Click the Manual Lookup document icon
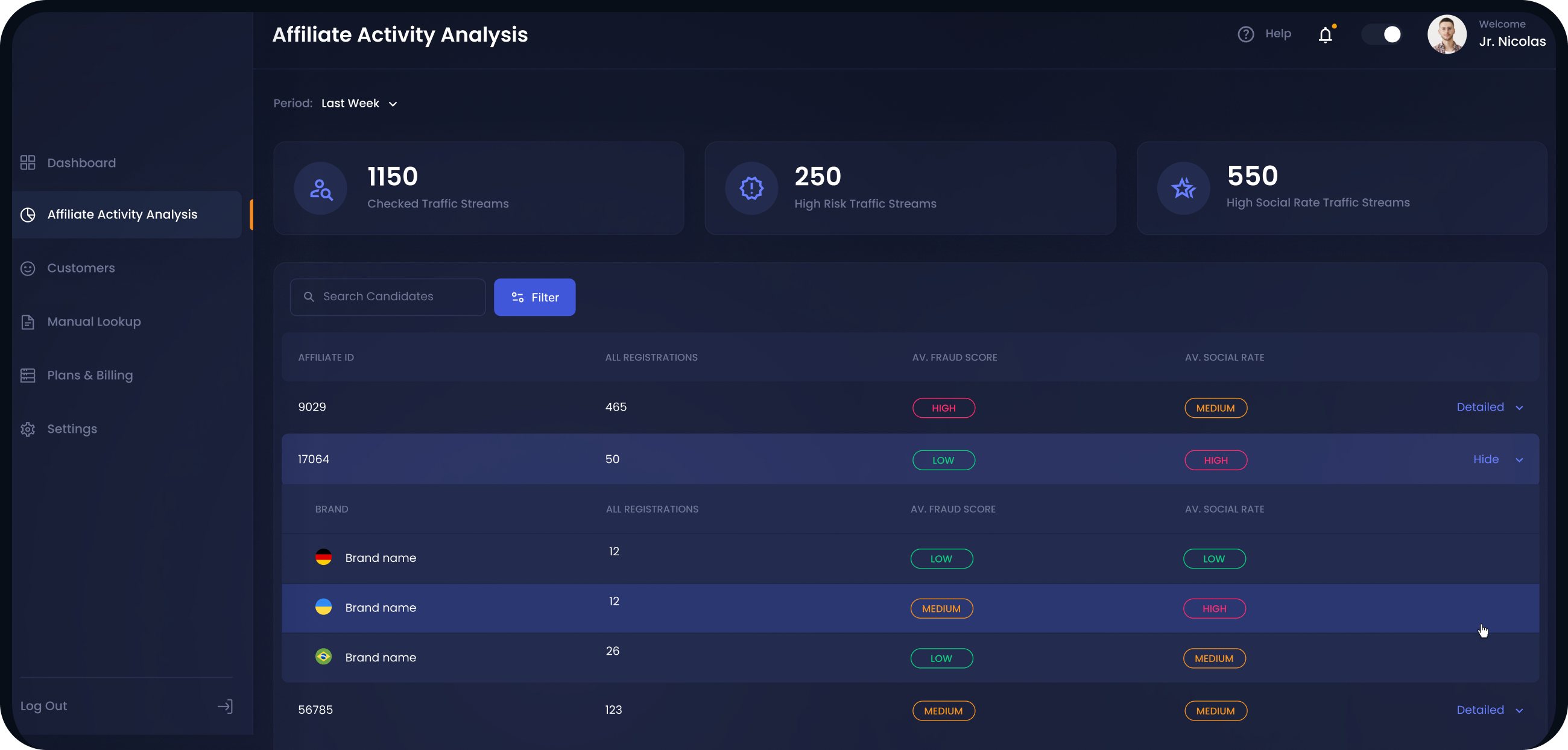Screen dimensions: 1568x750 pyautogui.click(x=28, y=321)
